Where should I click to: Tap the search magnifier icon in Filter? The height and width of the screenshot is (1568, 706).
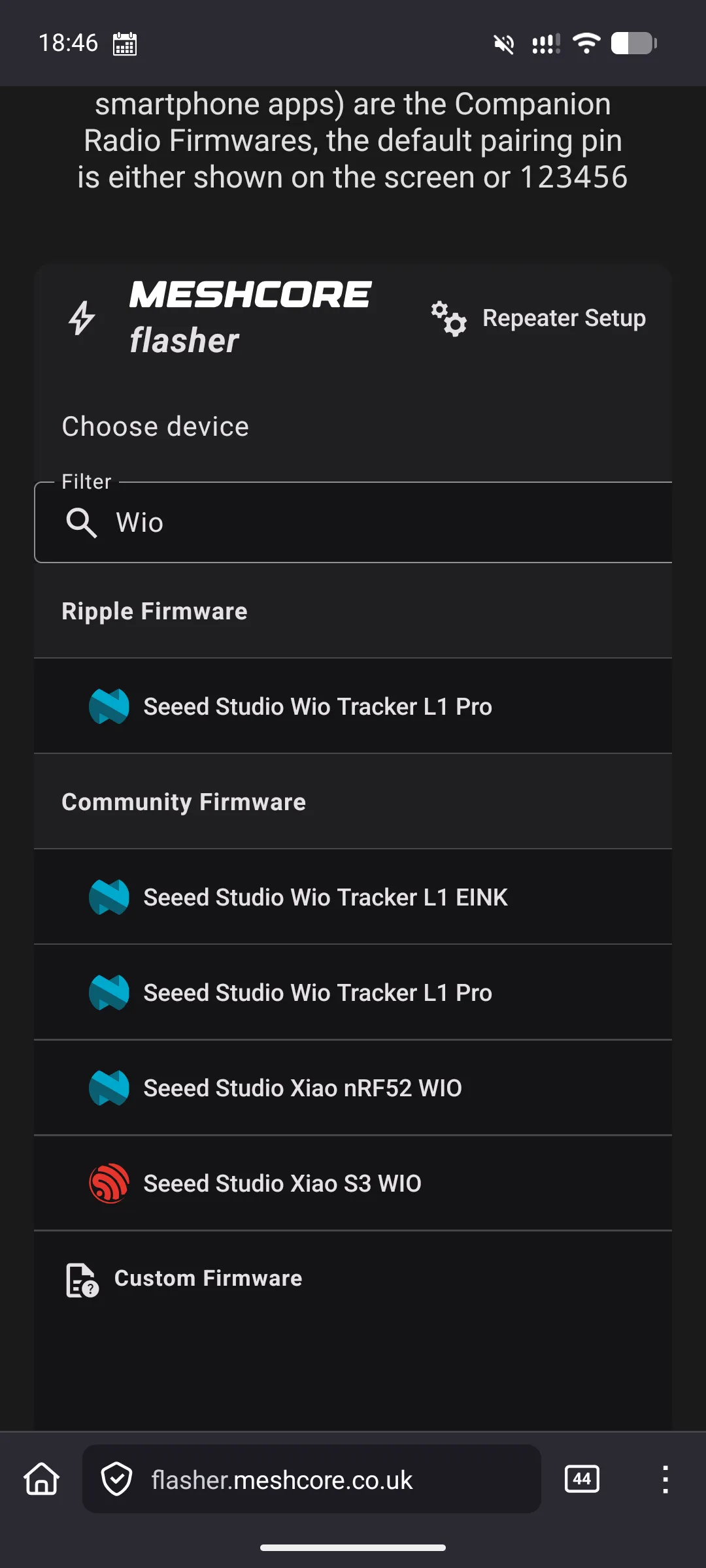tap(81, 523)
